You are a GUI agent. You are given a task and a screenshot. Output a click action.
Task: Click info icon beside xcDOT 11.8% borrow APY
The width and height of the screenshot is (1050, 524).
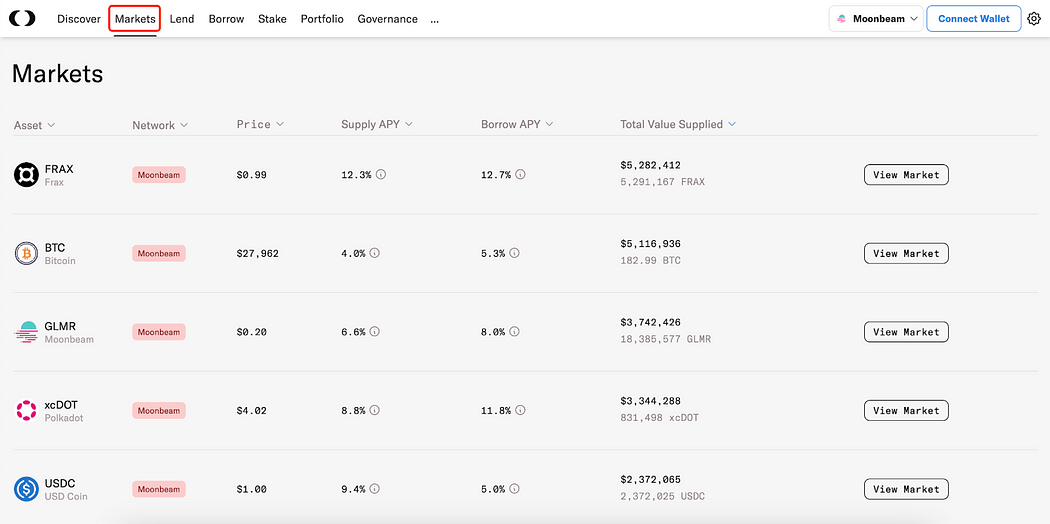pyautogui.click(x=520, y=410)
